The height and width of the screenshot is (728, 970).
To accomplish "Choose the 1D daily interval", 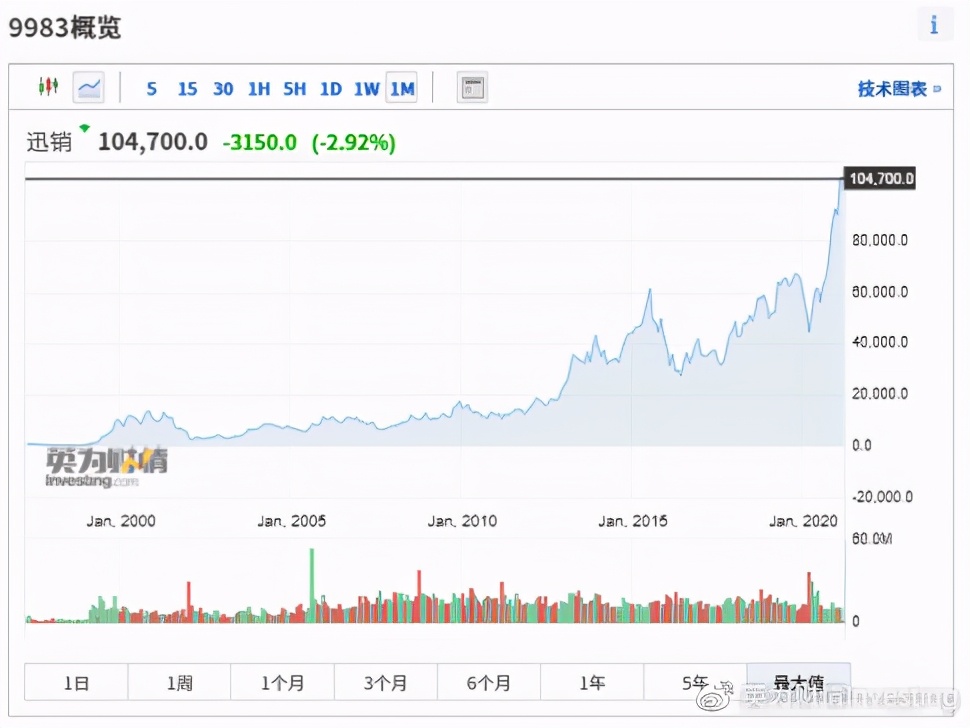I will click(330, 89).
